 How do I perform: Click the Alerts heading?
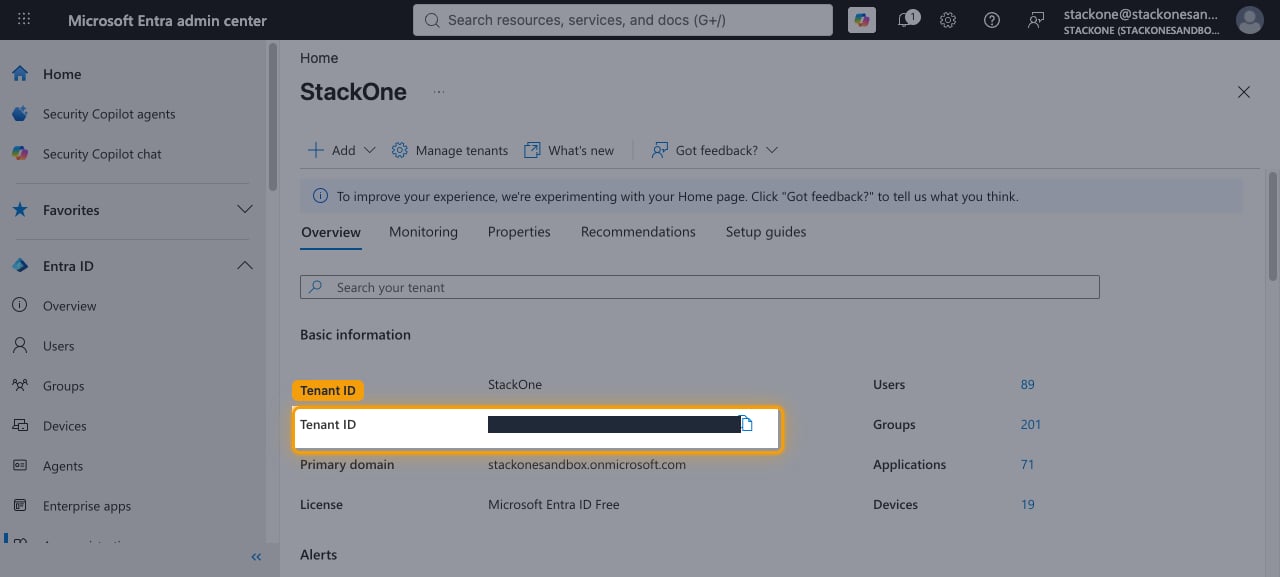point(319,555)
